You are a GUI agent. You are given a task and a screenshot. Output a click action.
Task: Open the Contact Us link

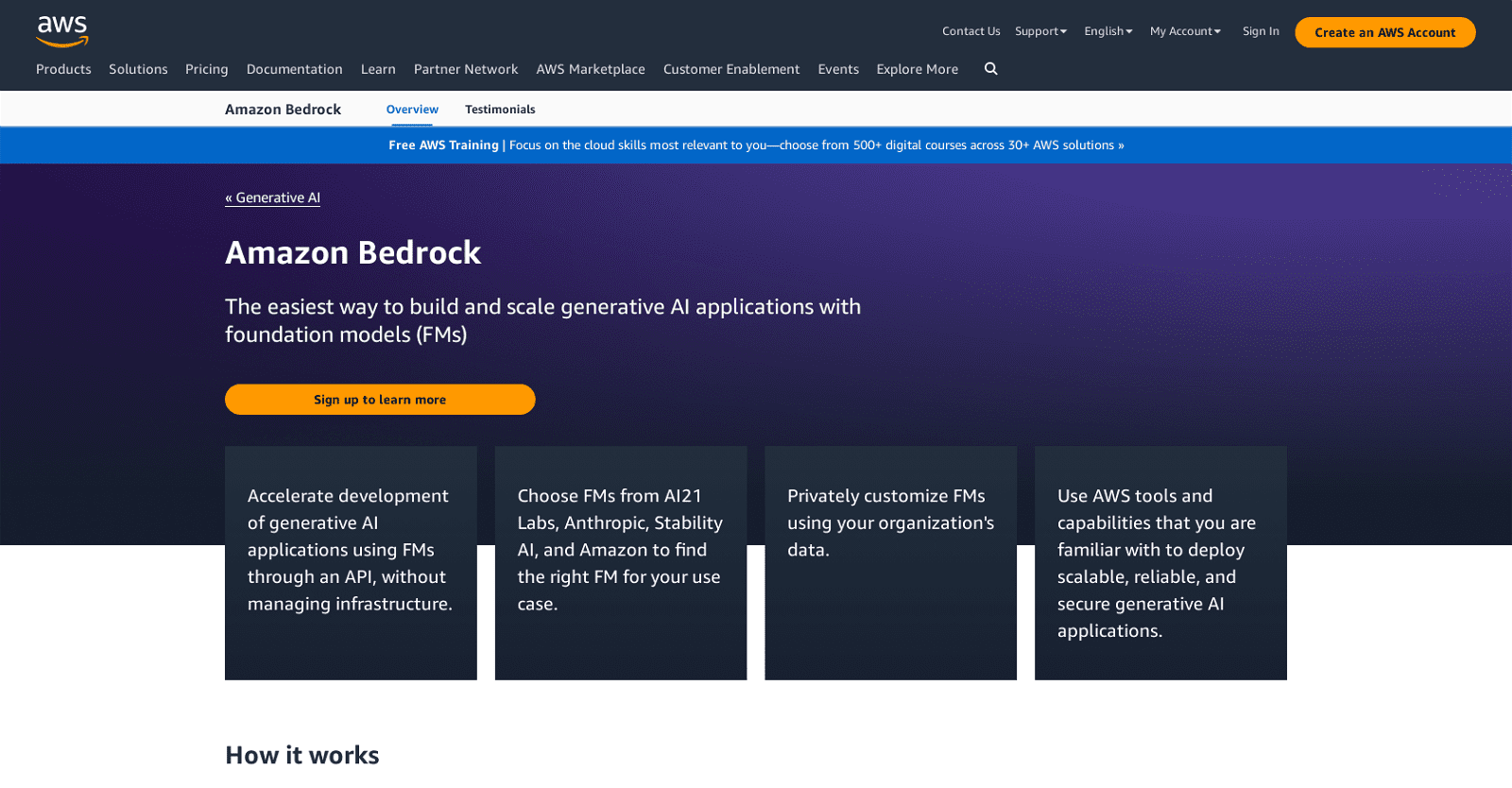point(971,31)
